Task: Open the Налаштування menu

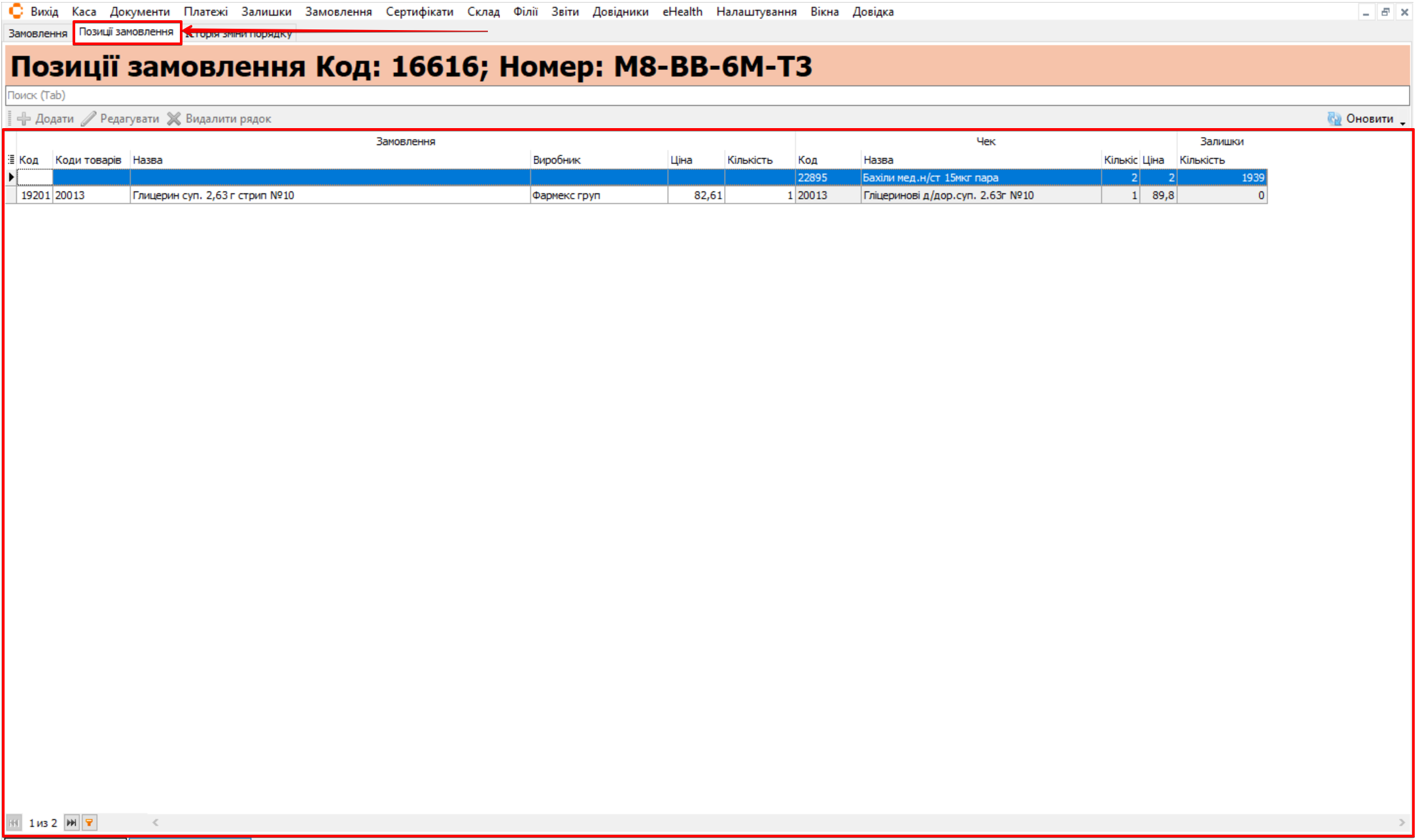Action: pyautogui.click(x=756, y=12)
